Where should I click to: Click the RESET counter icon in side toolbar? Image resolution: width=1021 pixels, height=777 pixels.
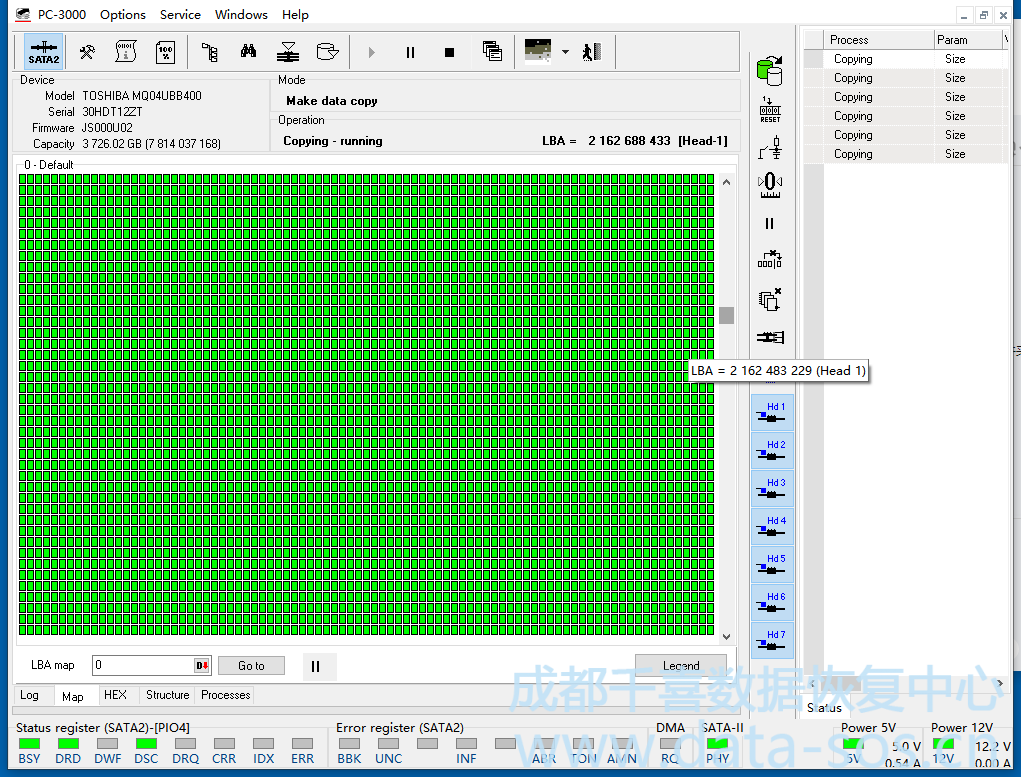769,110
